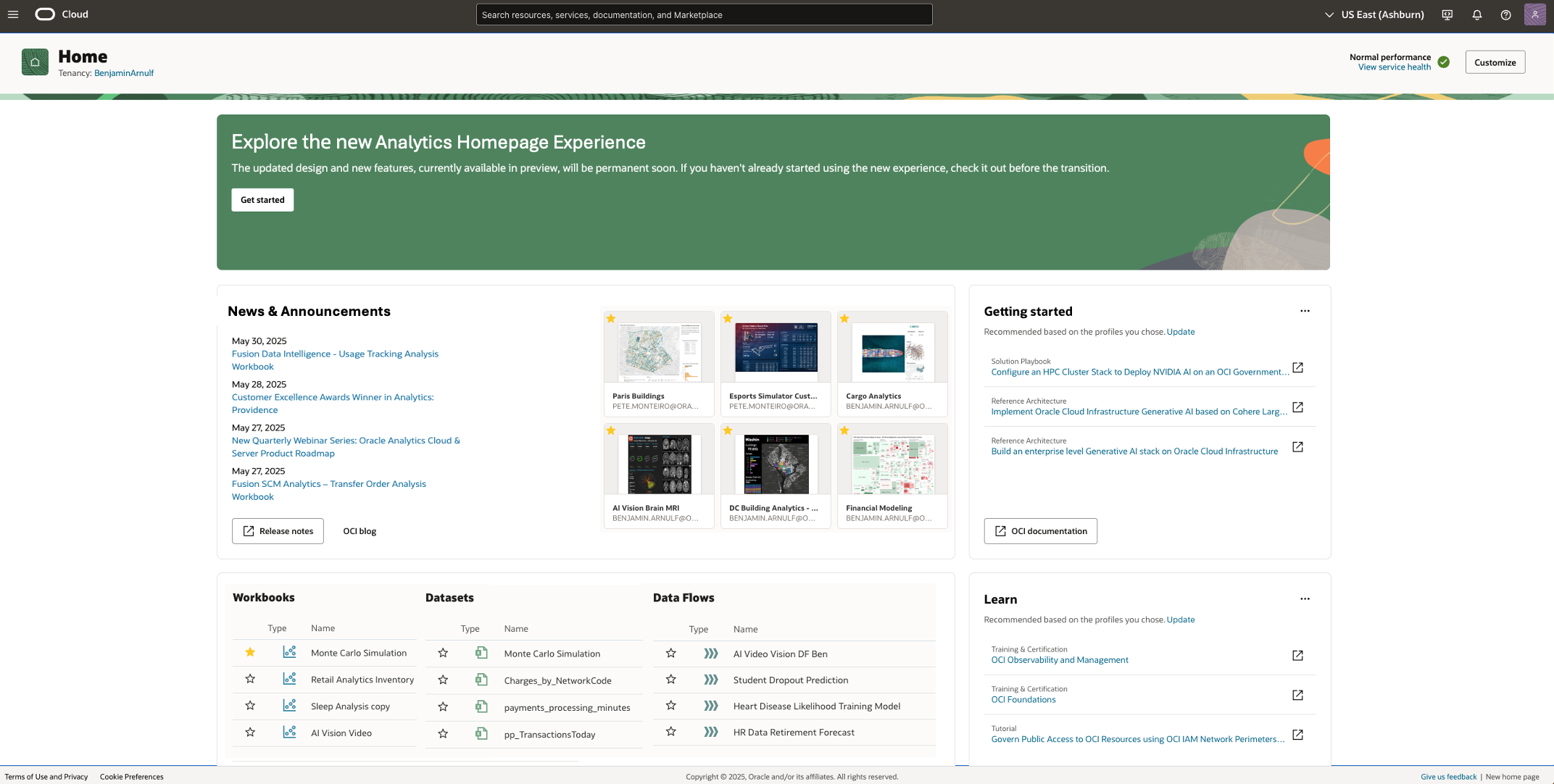Favorite the Student Dropout Prediction data flow
Screen dimensions: 1554x784
tap(671, 680)
